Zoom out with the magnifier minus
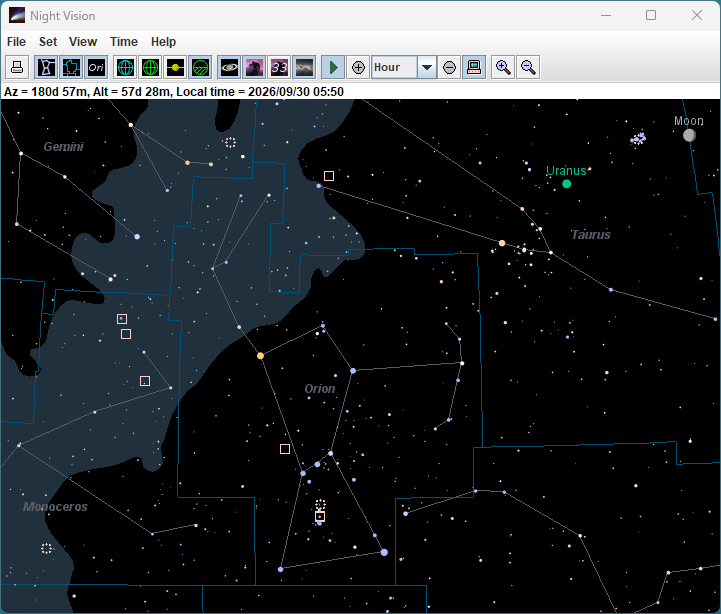Image resolution: width=721 pixels, height=614 pixels. point(528,68)
